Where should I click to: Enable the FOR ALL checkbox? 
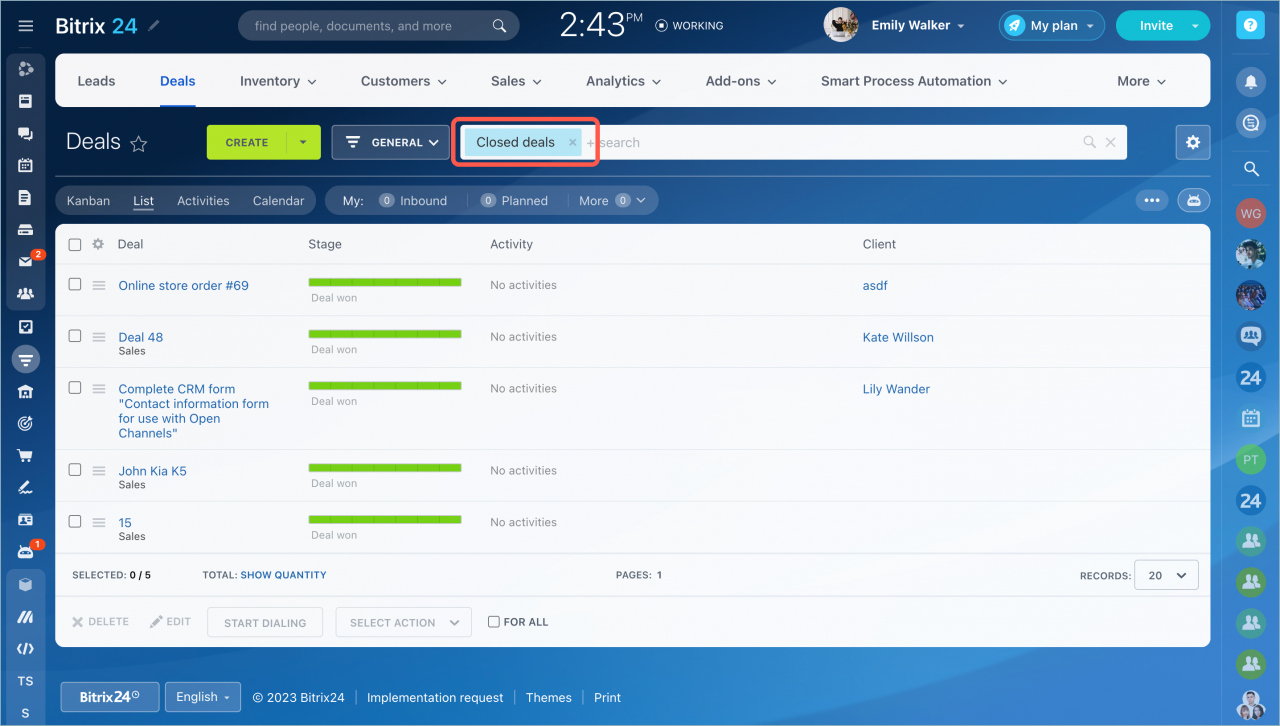493,622
